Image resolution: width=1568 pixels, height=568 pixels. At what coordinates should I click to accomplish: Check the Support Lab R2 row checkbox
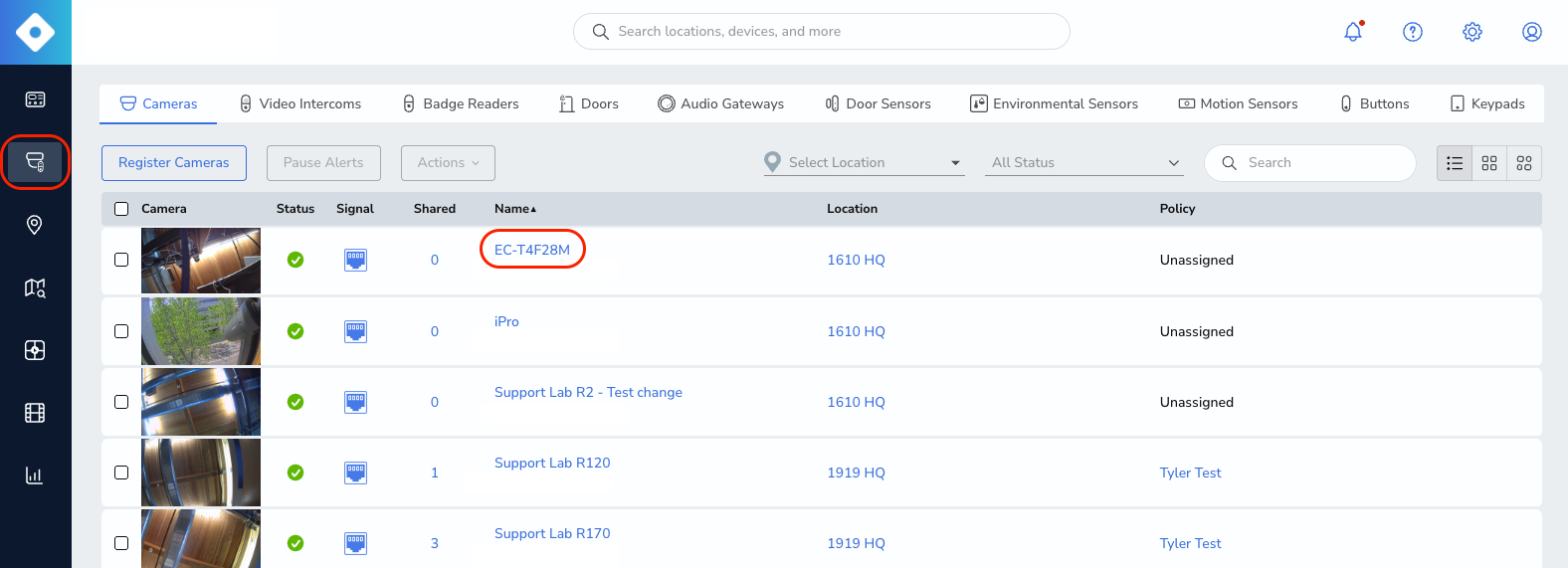(x=121, y=402)
